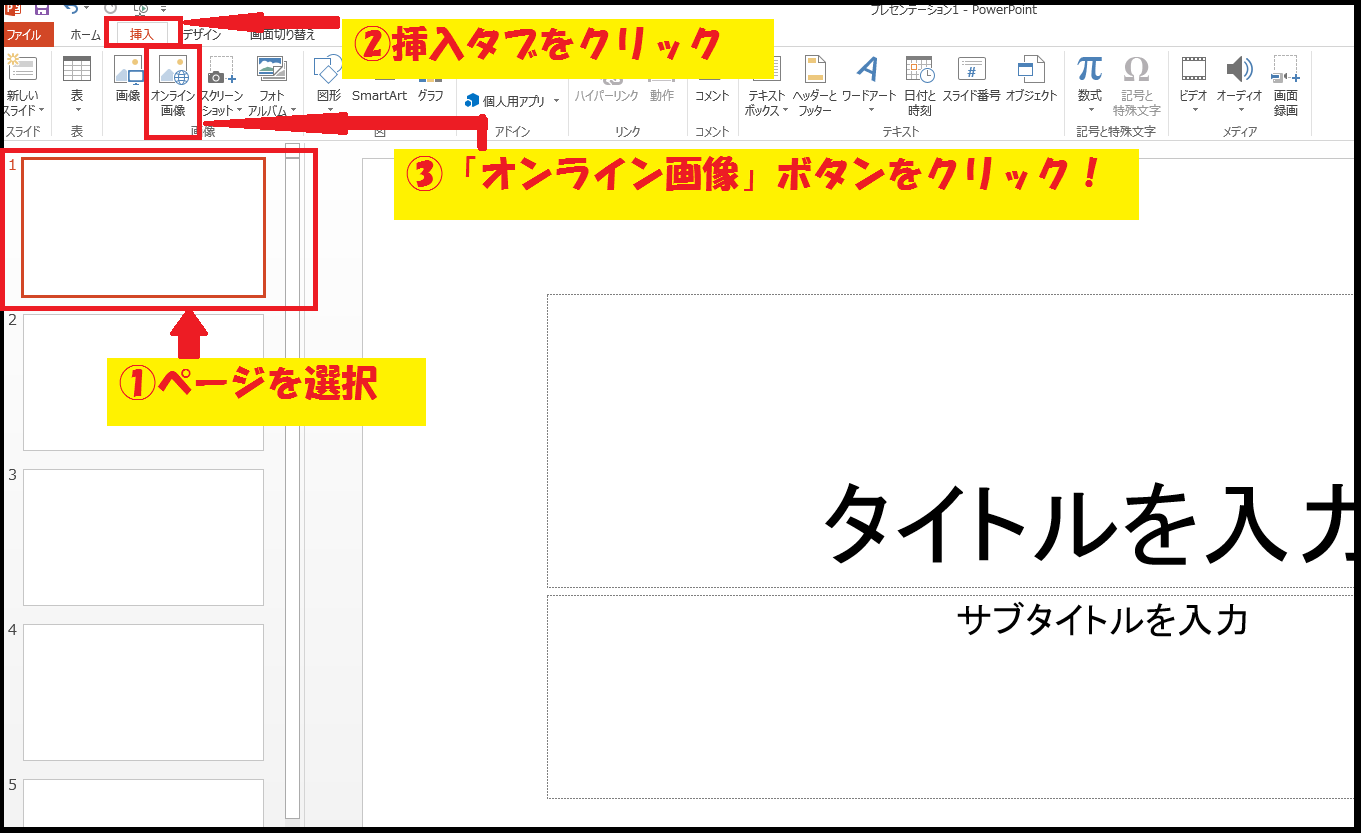Image resolution: width=1361 pixels, height=833 pixels.
Task: Click the 数式 (Equation) pi icon
Action: click(x=1089, y=69)
